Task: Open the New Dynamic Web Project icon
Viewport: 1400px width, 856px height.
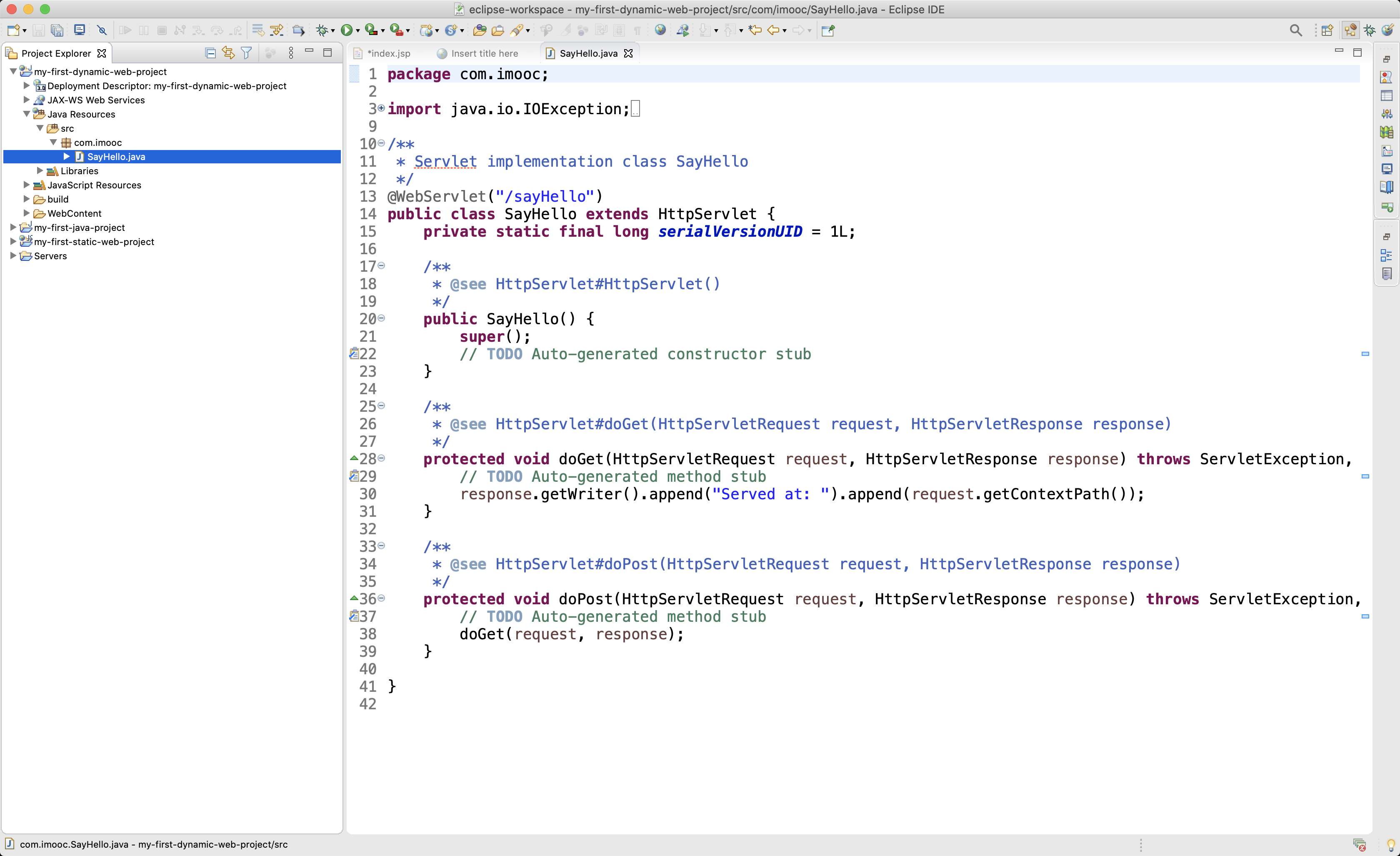Action: click(425, 30)
